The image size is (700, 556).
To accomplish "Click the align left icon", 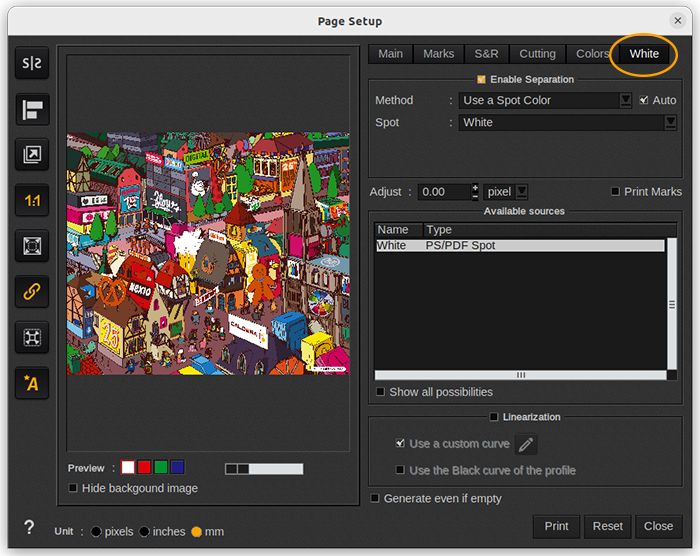I will (x=33, y=109).
